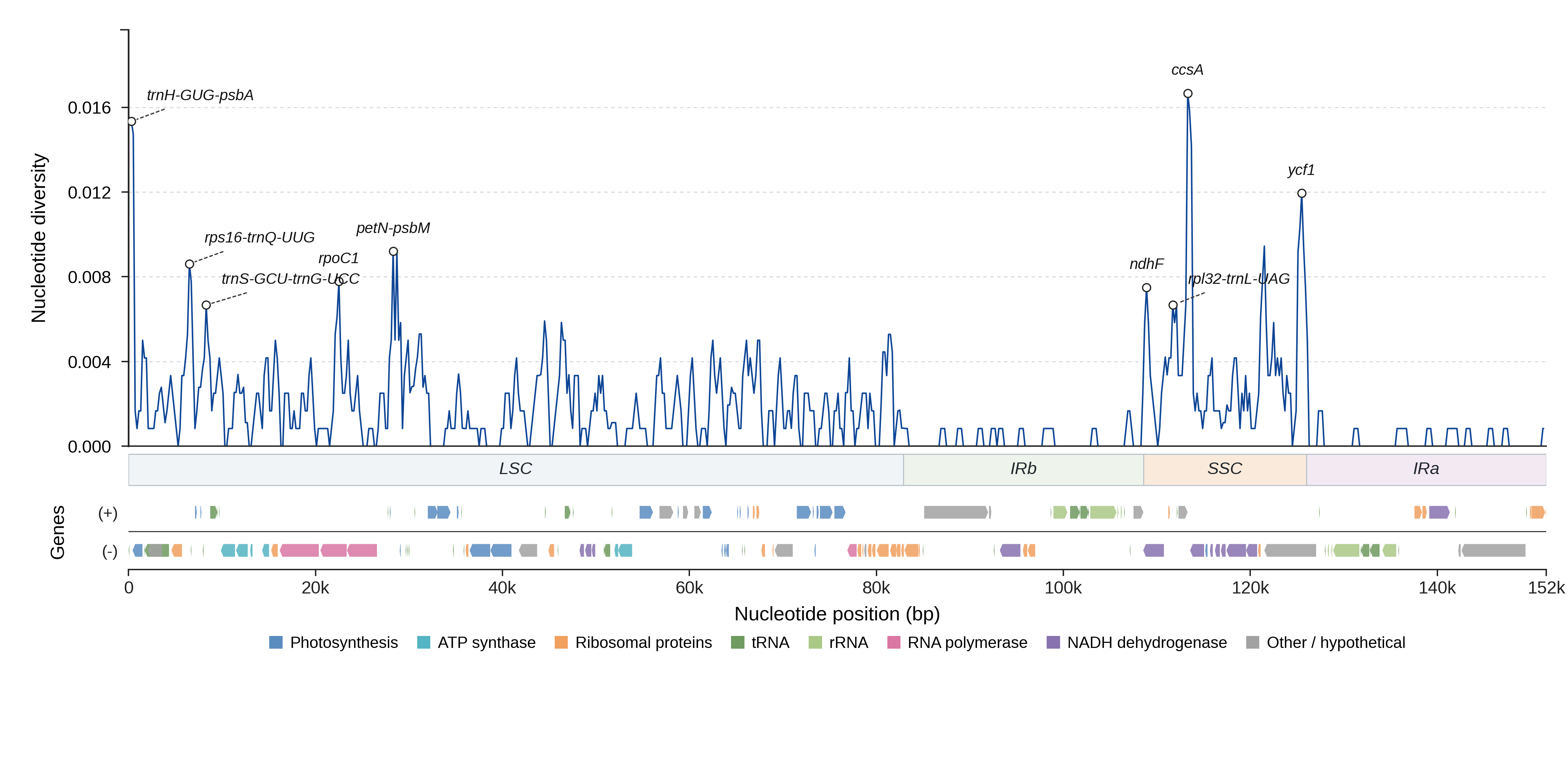This screenshot has width=1568, height=763.
Task: Click the SSC region bar
Action: tap(1225, 469)
